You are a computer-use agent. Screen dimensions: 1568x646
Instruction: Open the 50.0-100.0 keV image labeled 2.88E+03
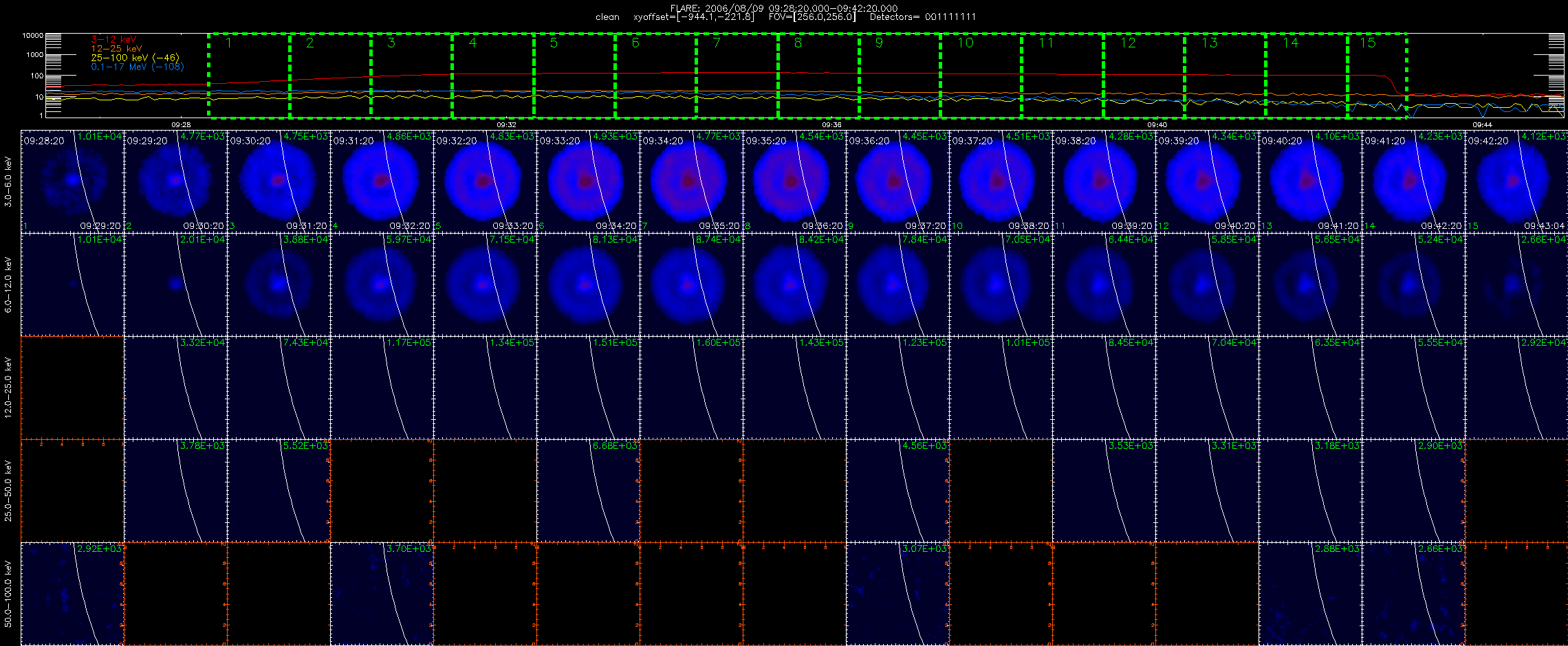[1311, 594]
